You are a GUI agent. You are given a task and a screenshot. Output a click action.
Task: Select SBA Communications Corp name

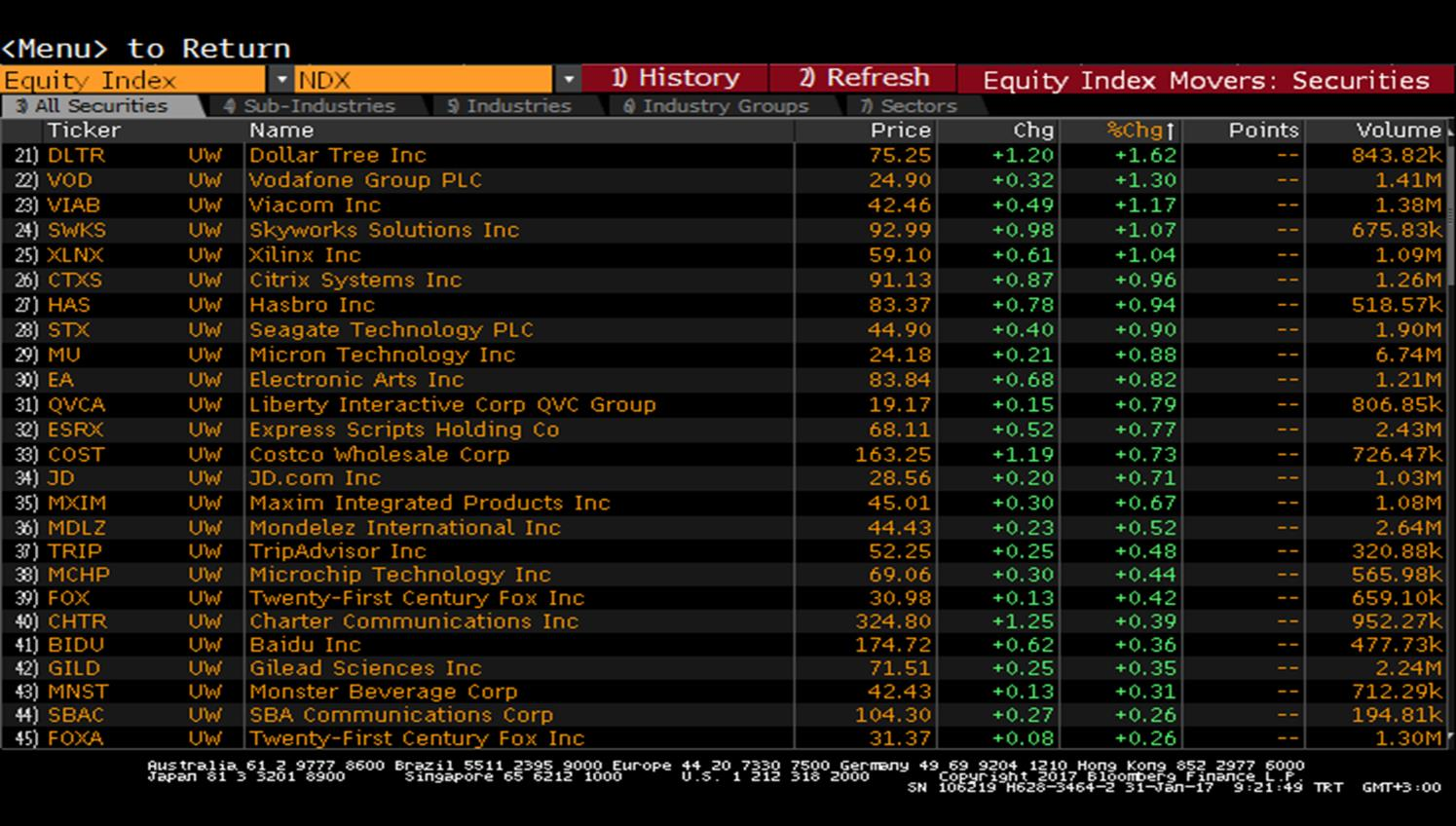[x=401, y=715]
